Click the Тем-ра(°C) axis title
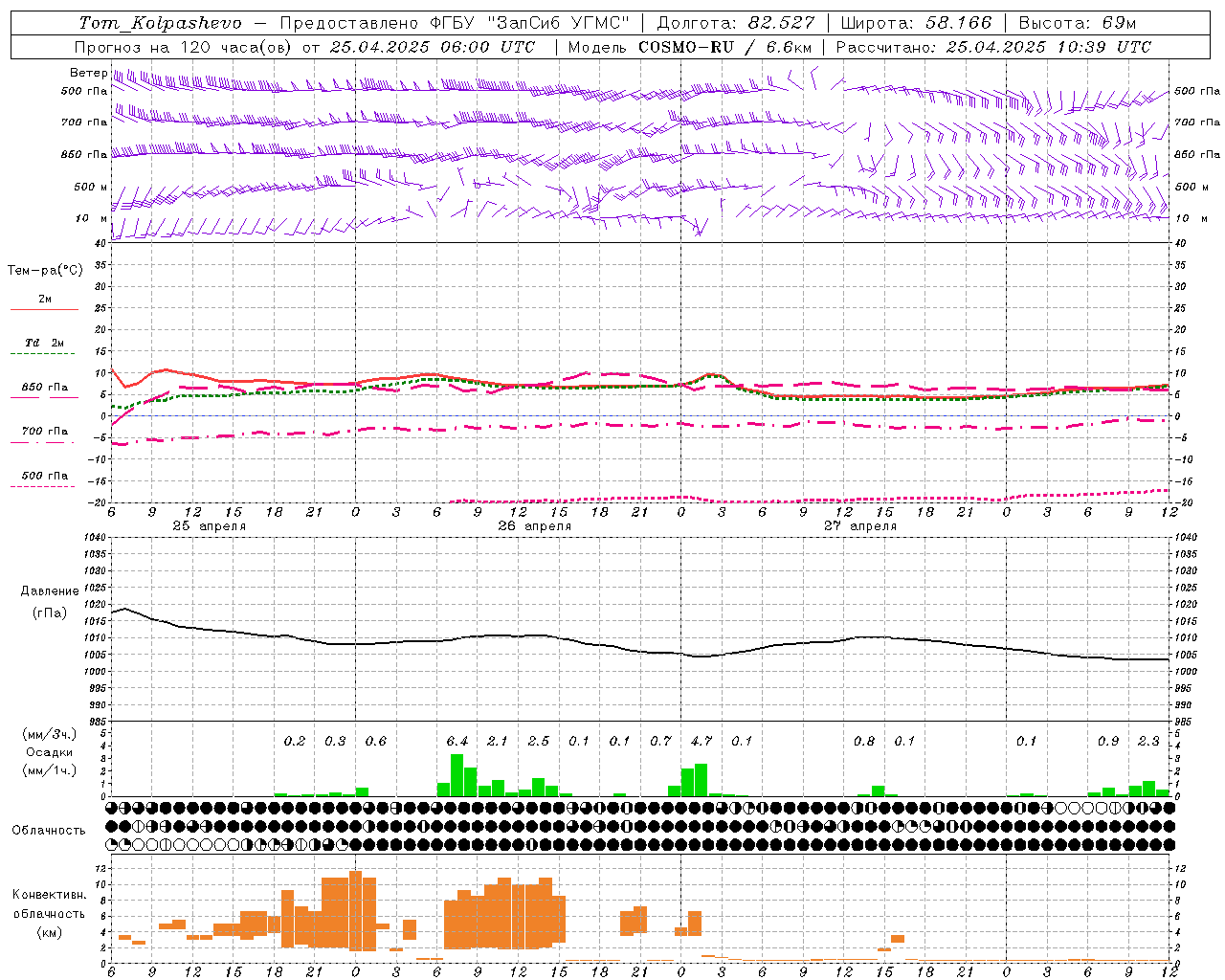Screen dimensions: 1225x980 click(45, 271)
